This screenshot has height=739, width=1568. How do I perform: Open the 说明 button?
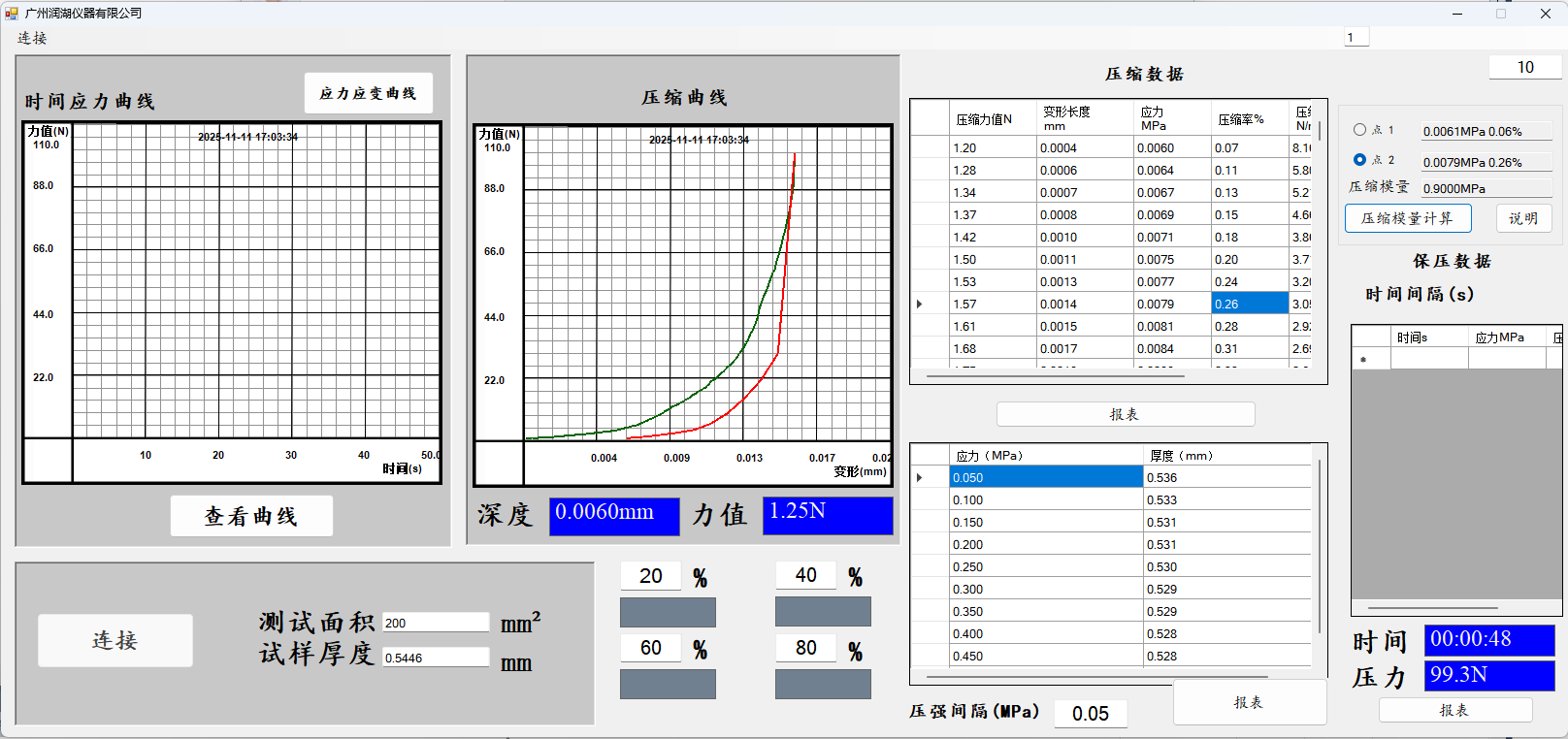[x=1523, y=218]
